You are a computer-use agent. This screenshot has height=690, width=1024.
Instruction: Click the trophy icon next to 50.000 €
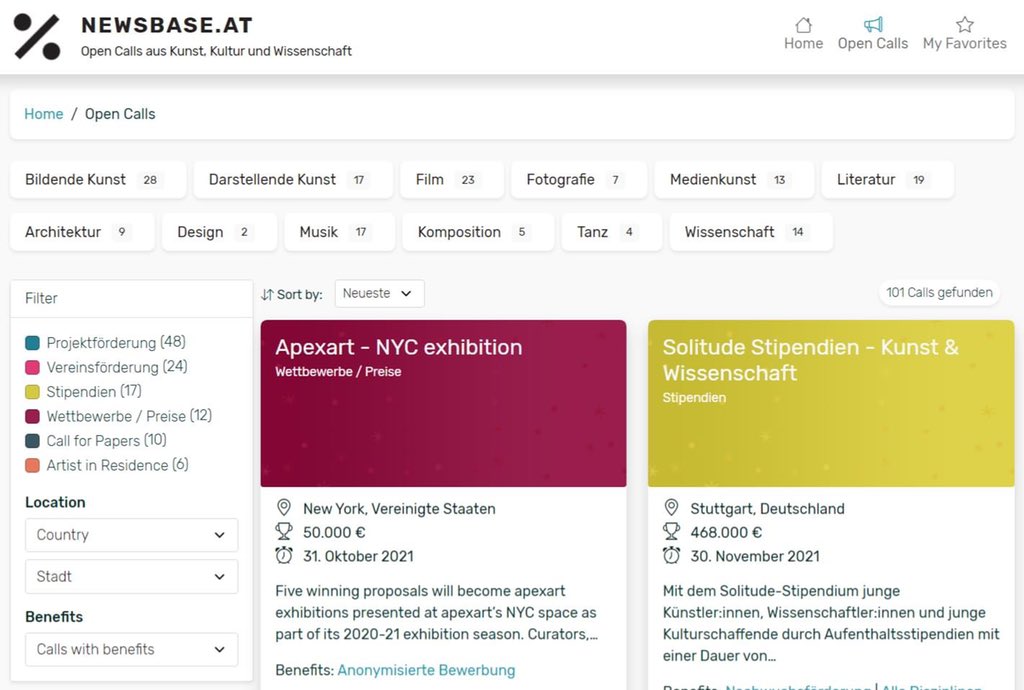(283, 531)
